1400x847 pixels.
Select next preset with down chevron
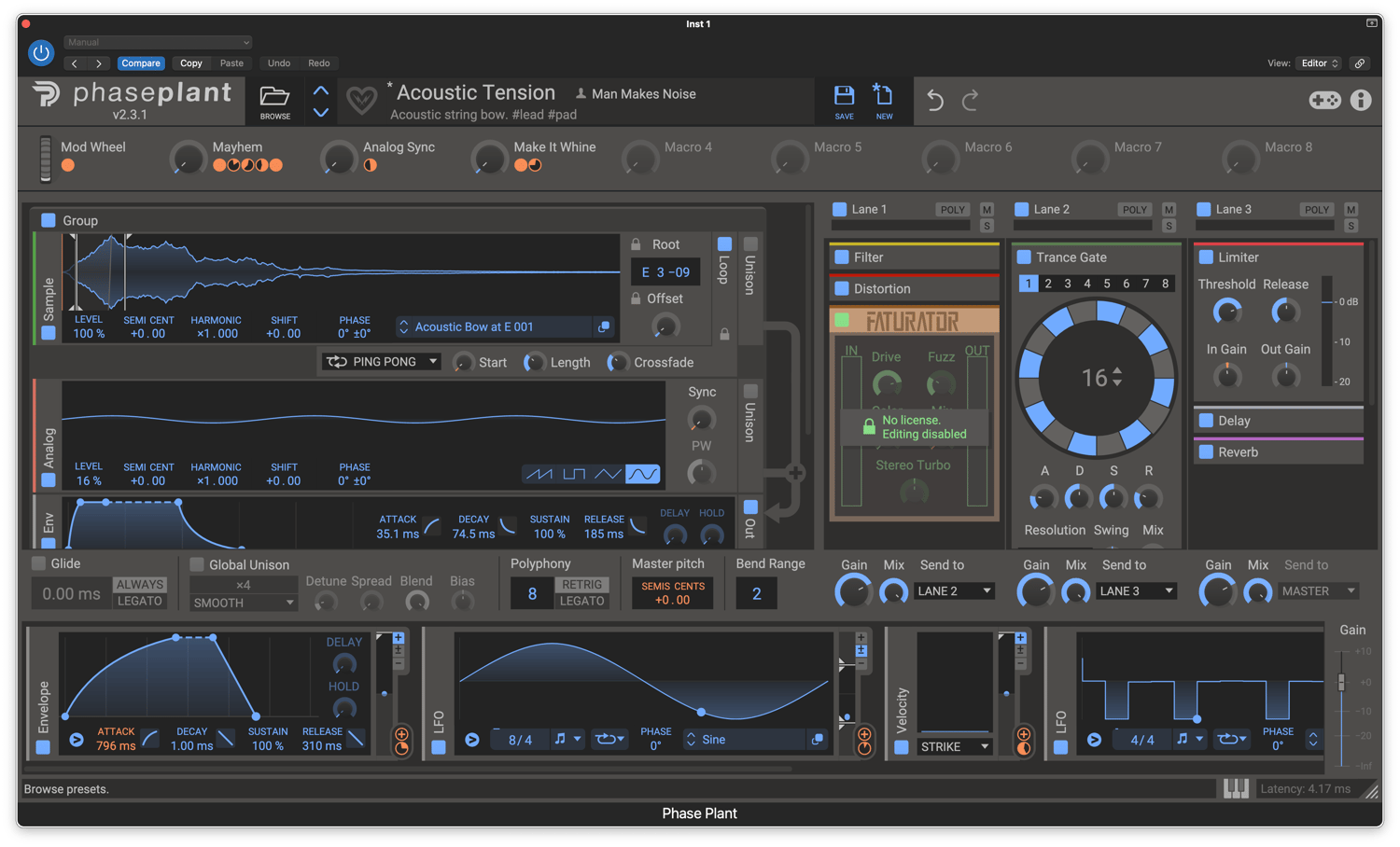tap(320, 112)
